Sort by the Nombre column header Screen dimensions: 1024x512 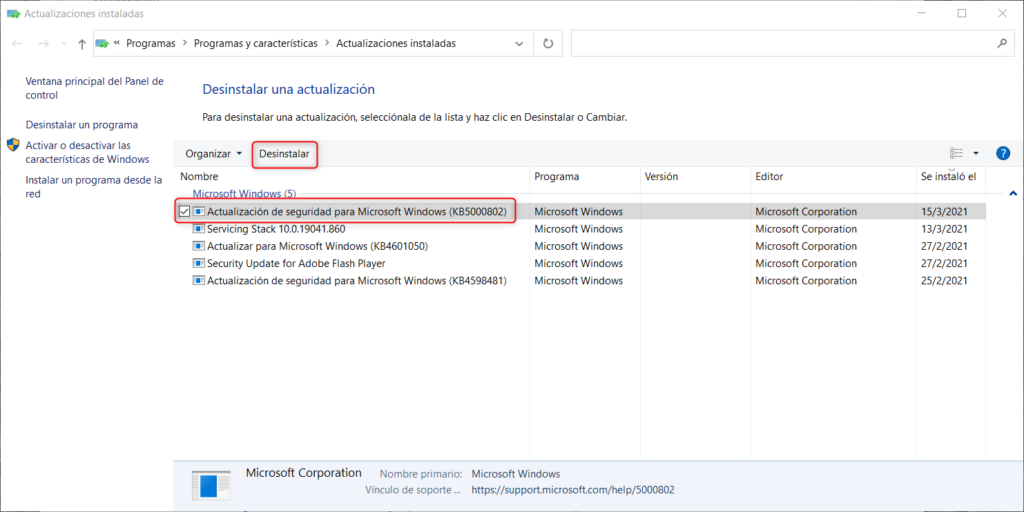pyautogui.click(x=199, y=176)
